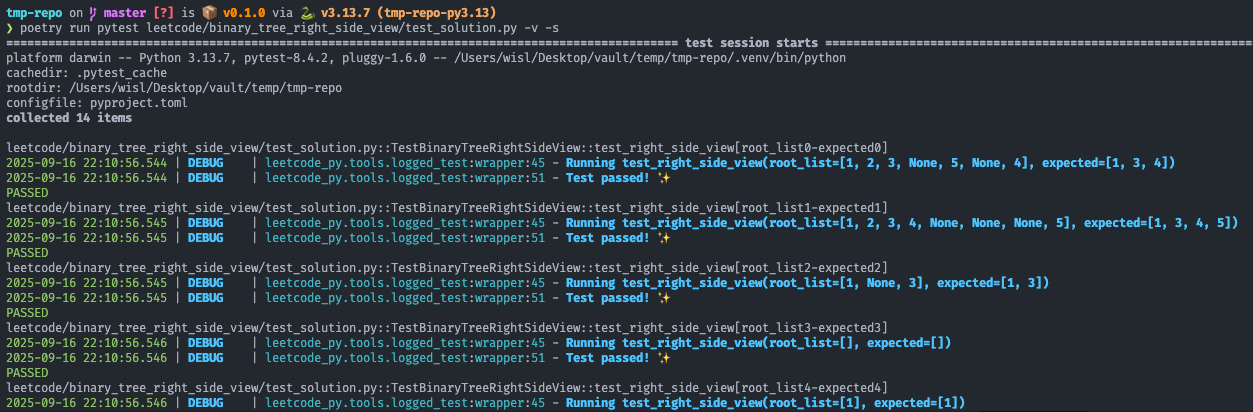Click the sparkles emoji after first Test passed
The image size is (1253, 412).
point(664,178)
